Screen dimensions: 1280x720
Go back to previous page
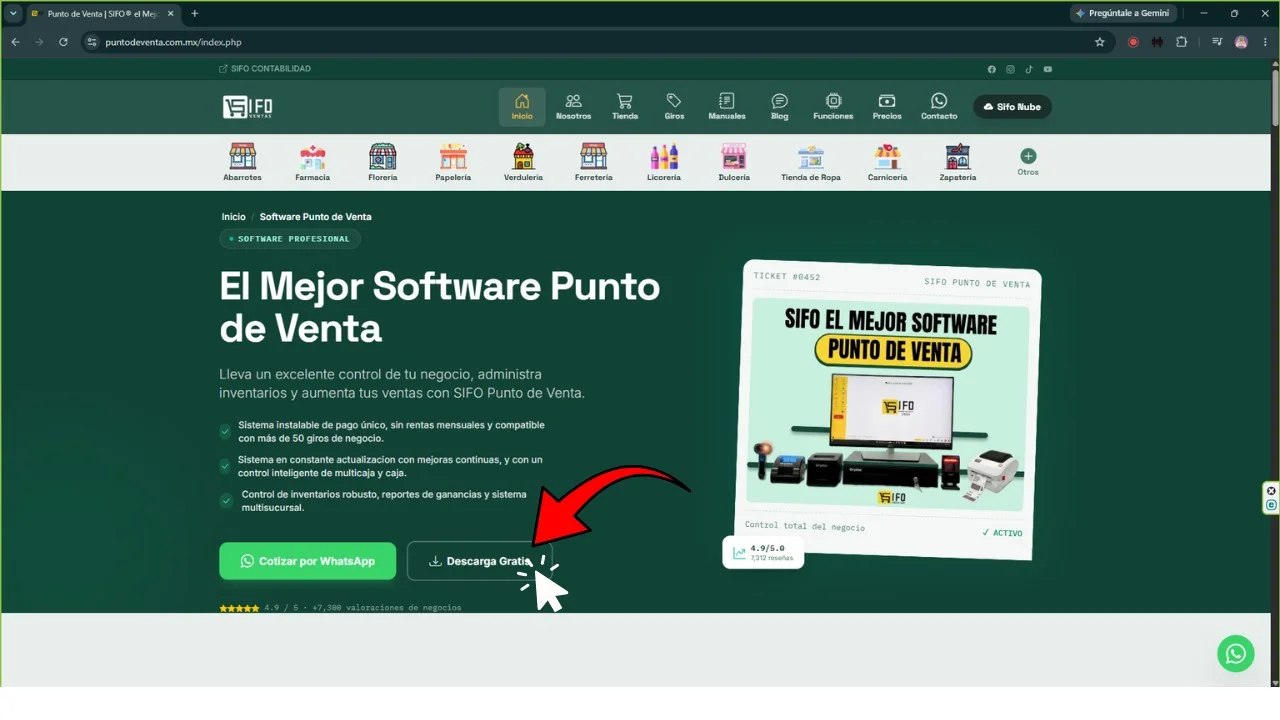click(x=15, y=42)
